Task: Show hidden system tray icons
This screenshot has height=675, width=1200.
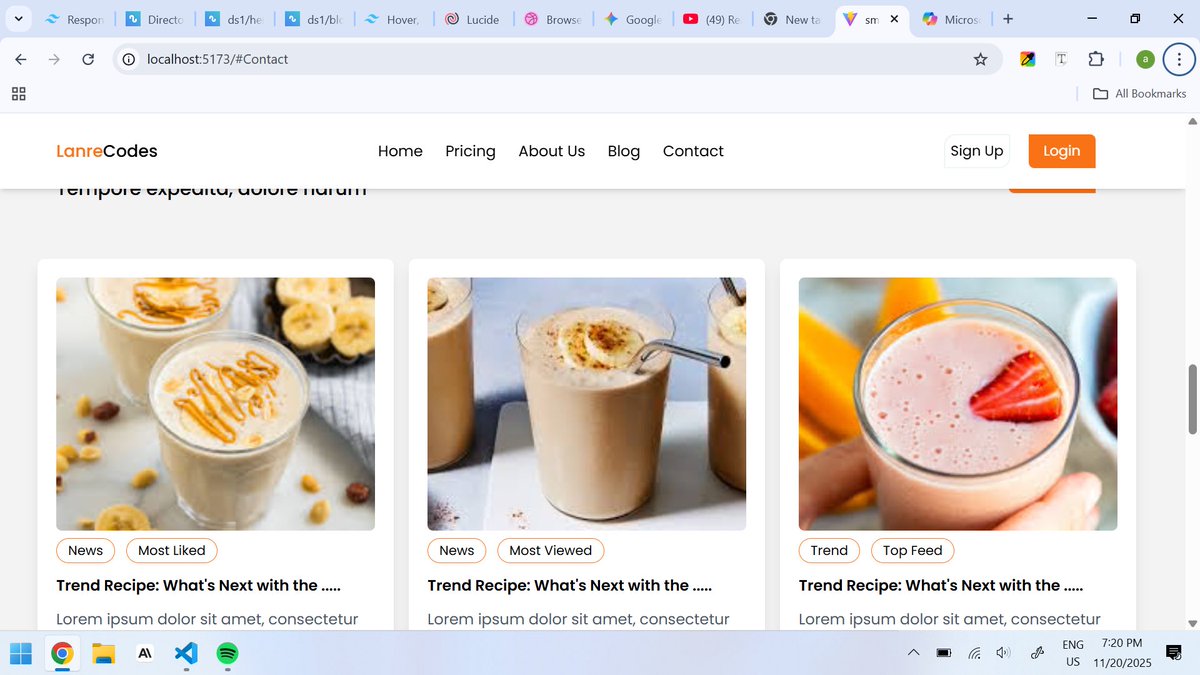Action: pyautogui.click(x=913, y=652)
